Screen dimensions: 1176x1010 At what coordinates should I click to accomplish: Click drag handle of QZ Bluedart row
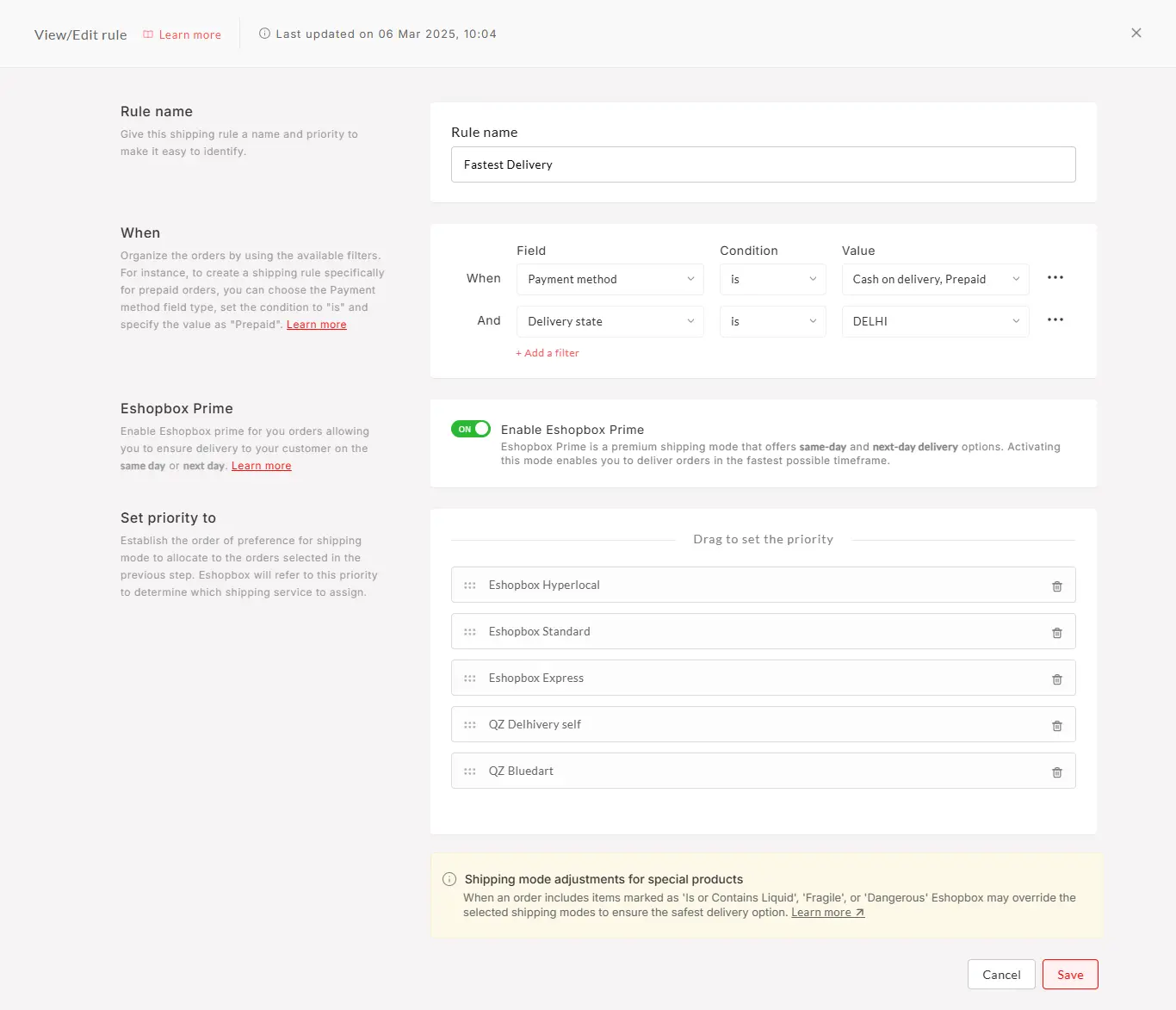(470, 771)
